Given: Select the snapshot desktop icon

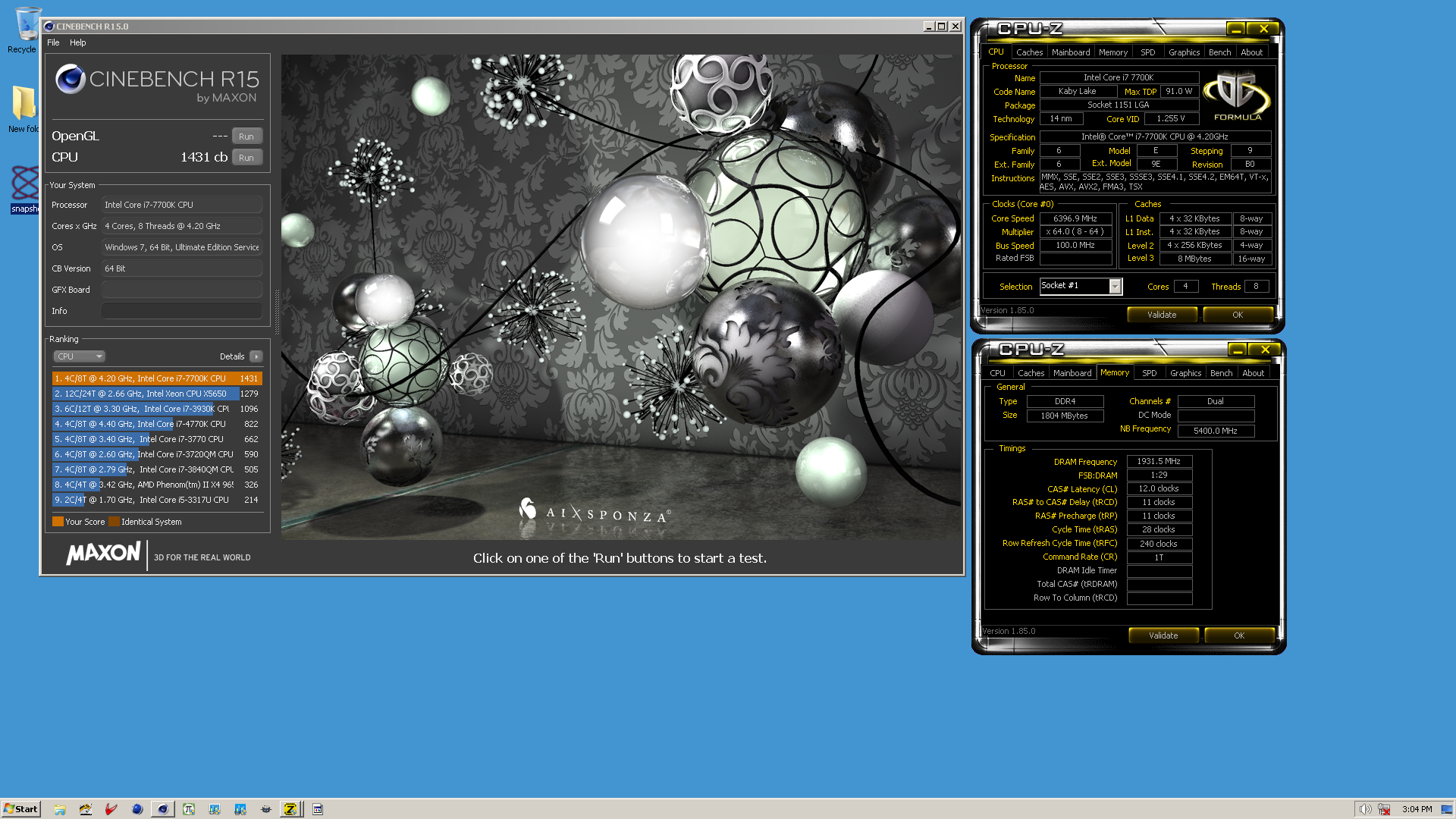Looking at the screenshot, I should click(x=24, y=190).
